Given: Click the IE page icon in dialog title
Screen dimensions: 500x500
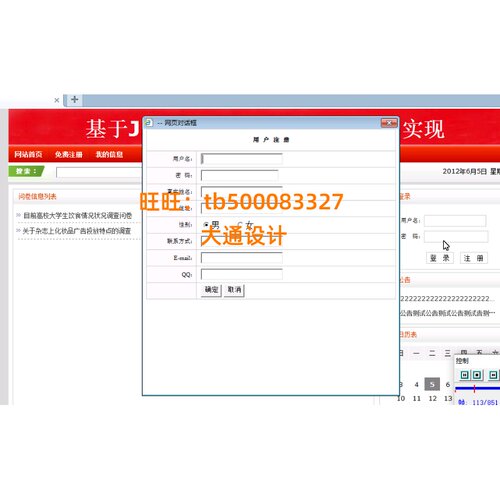Looking at the screenshot, I should (x=149, y=123).
